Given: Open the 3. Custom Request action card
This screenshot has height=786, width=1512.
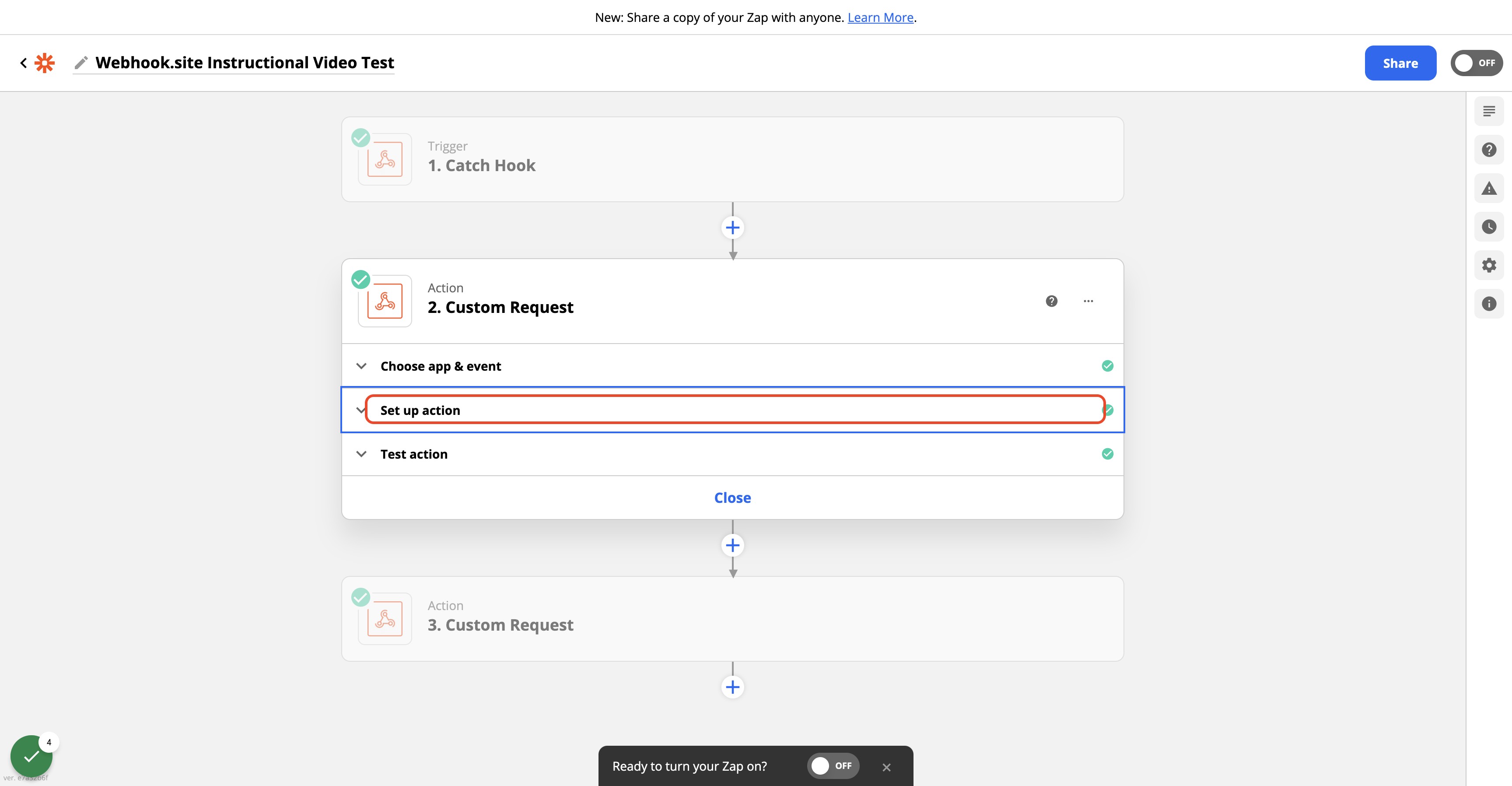Looking at the screenshot, I should pyautogui.click(x=732, y=619).
